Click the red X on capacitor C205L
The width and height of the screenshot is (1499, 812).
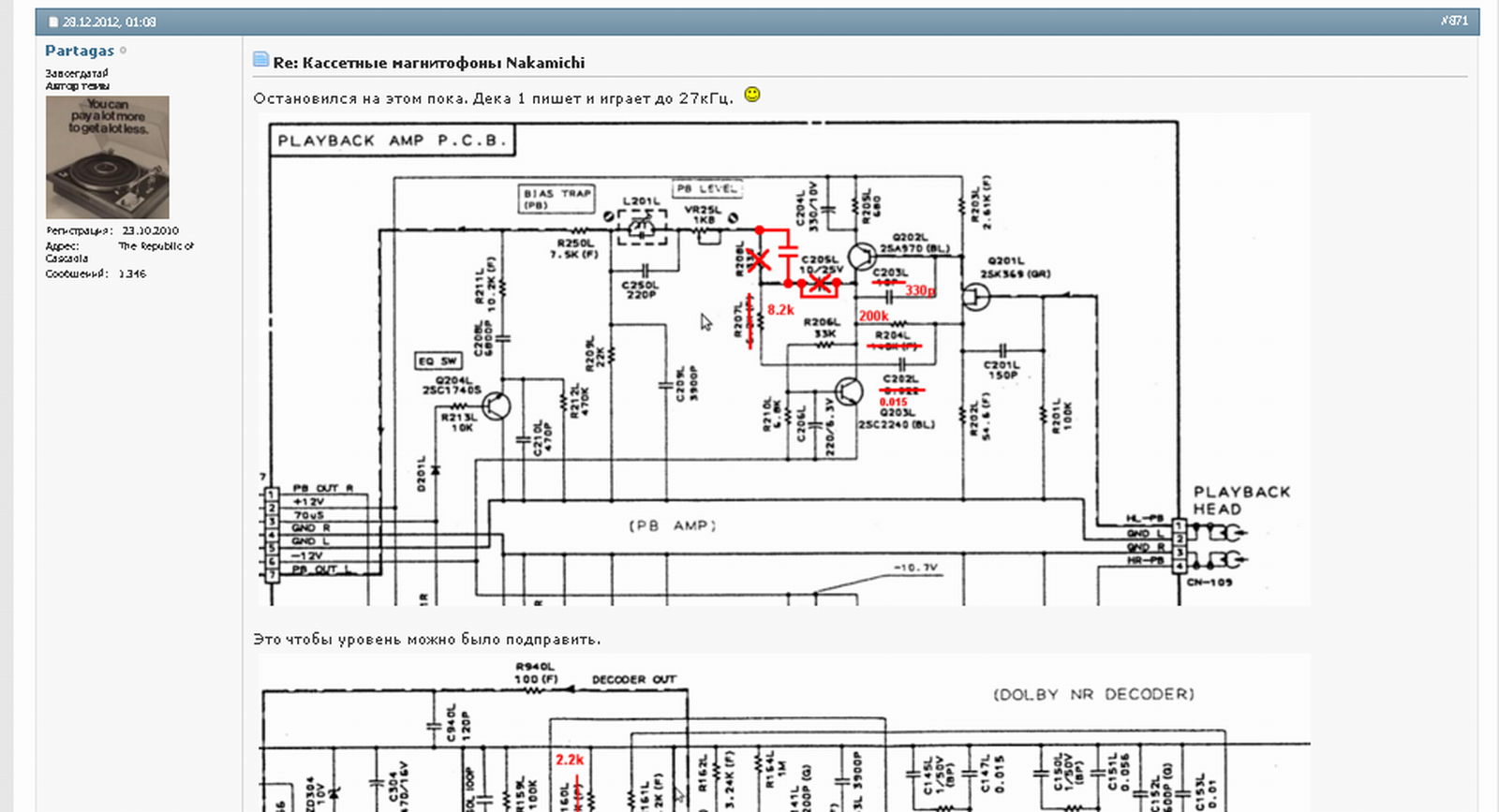[x=820, y=283]
